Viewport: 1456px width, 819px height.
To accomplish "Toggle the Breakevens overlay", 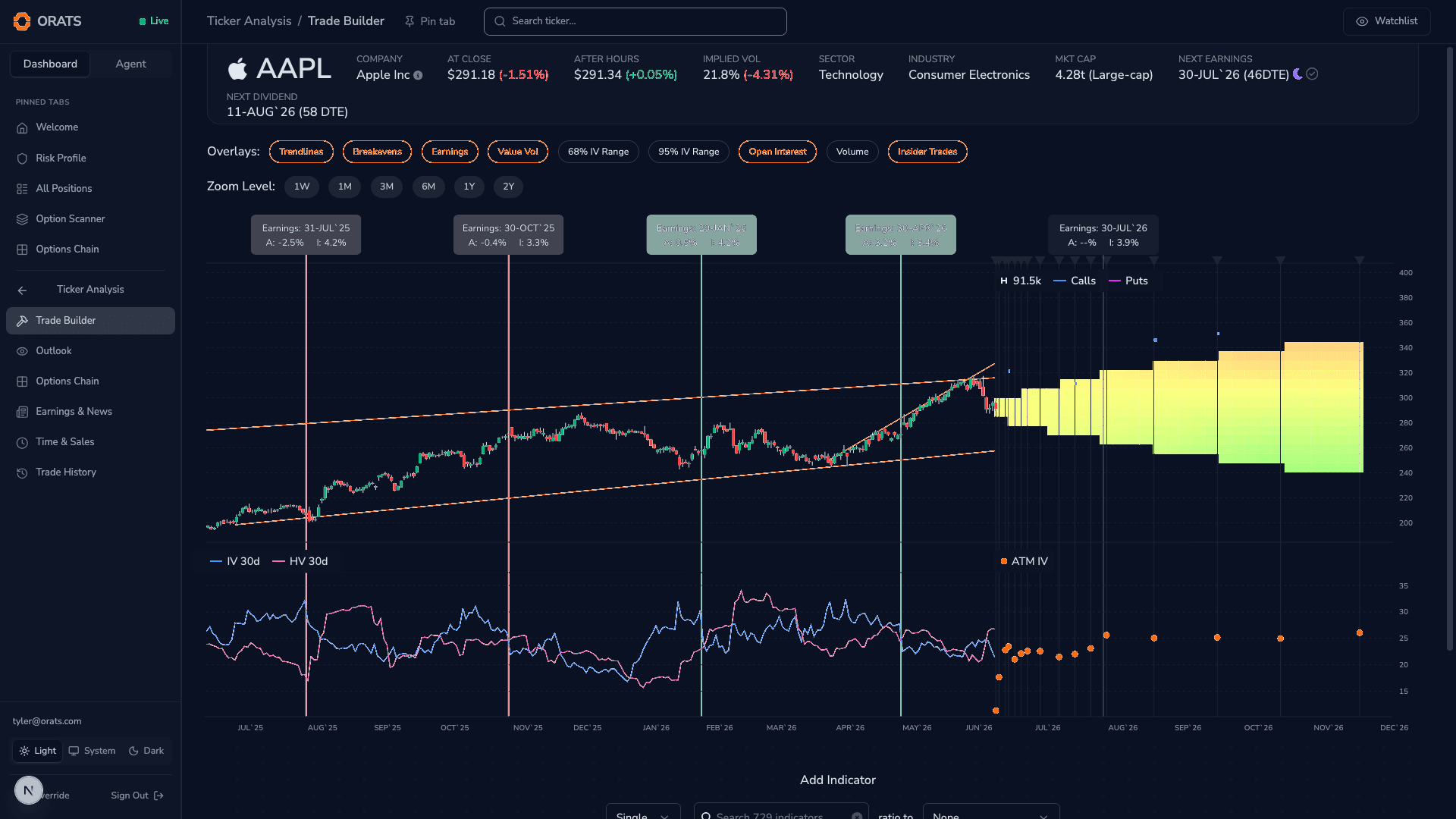I will [x=377, y=152].
